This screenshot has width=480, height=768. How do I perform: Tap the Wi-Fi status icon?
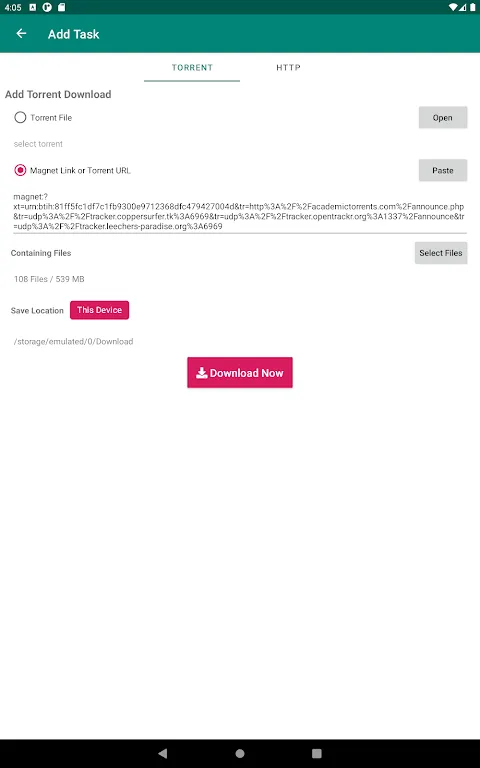coord(453,7)
